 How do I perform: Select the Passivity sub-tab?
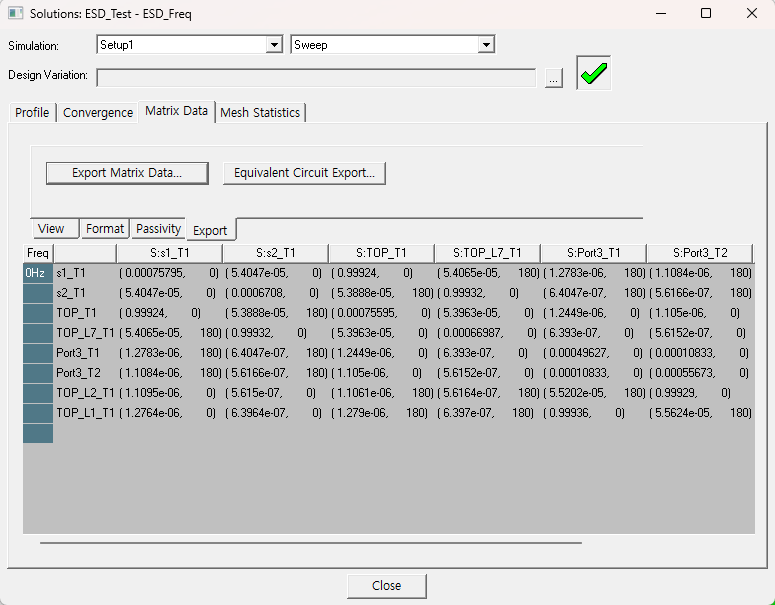tap(159, 229)
